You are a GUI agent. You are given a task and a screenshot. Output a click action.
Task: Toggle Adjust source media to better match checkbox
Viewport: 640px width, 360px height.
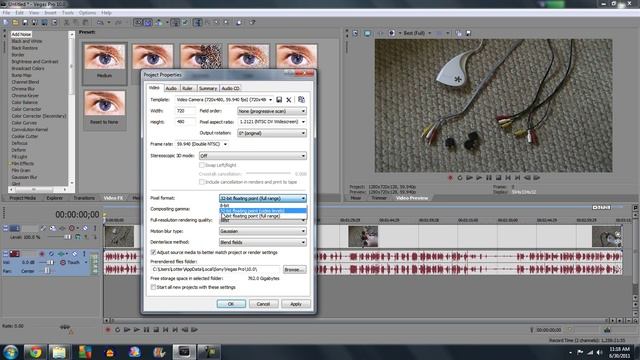pos(153,252)
